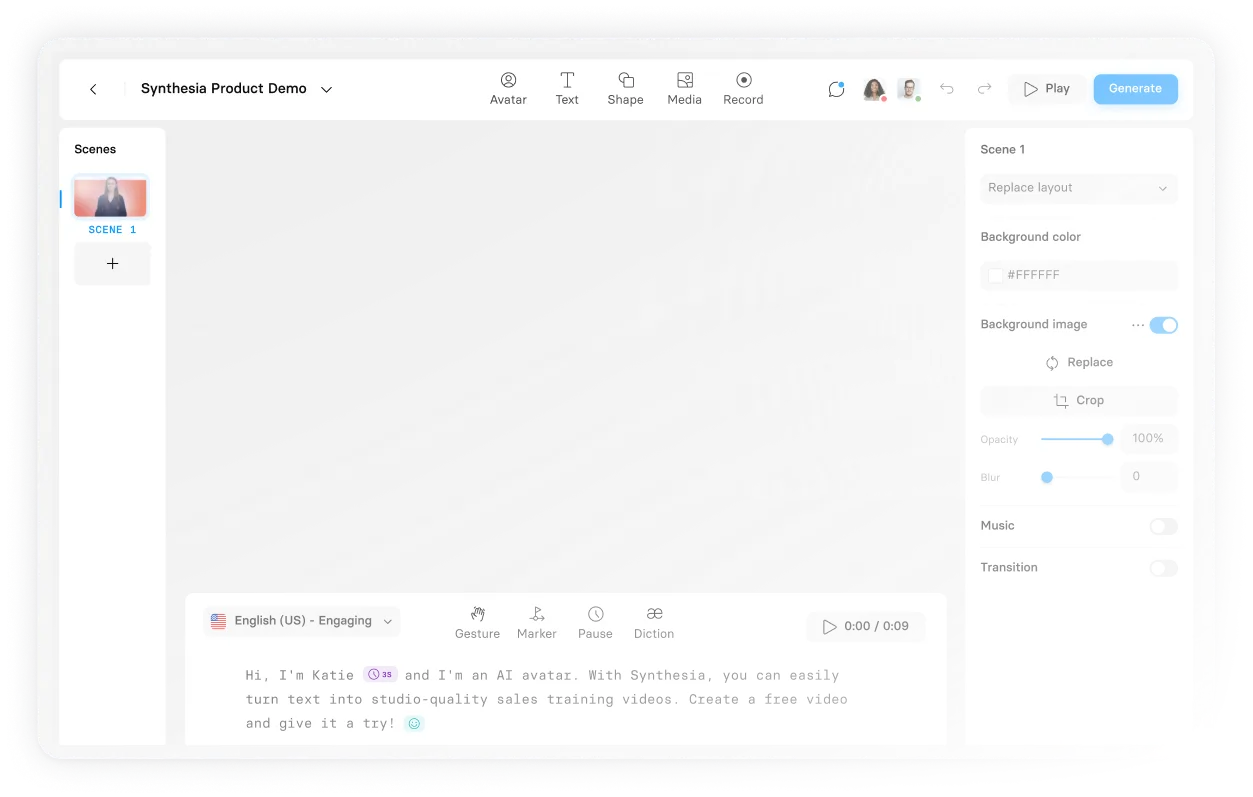
Task: Go back using the left chevron
Action: click(93, 89)
